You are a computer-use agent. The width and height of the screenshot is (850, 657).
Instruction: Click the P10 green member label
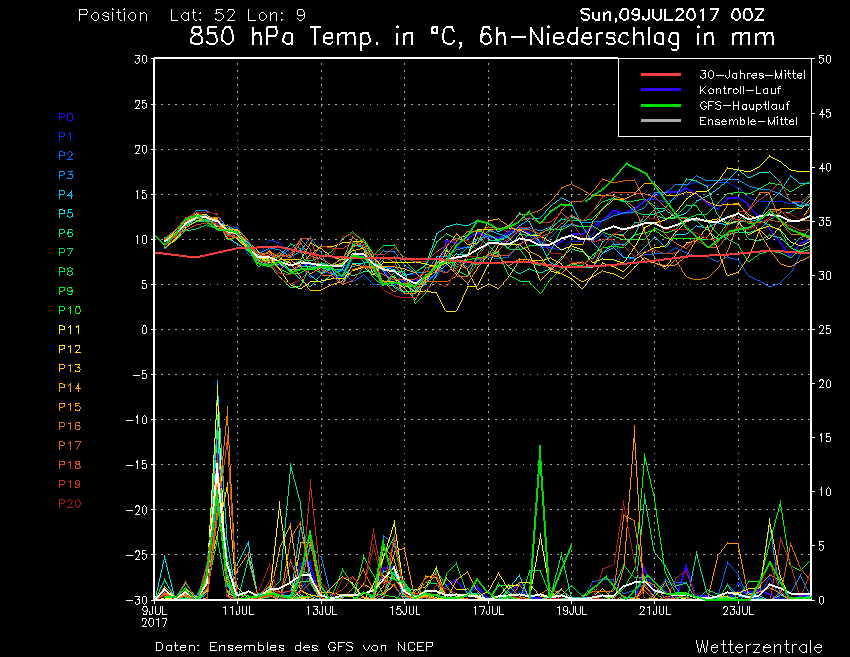coord(69,310)
